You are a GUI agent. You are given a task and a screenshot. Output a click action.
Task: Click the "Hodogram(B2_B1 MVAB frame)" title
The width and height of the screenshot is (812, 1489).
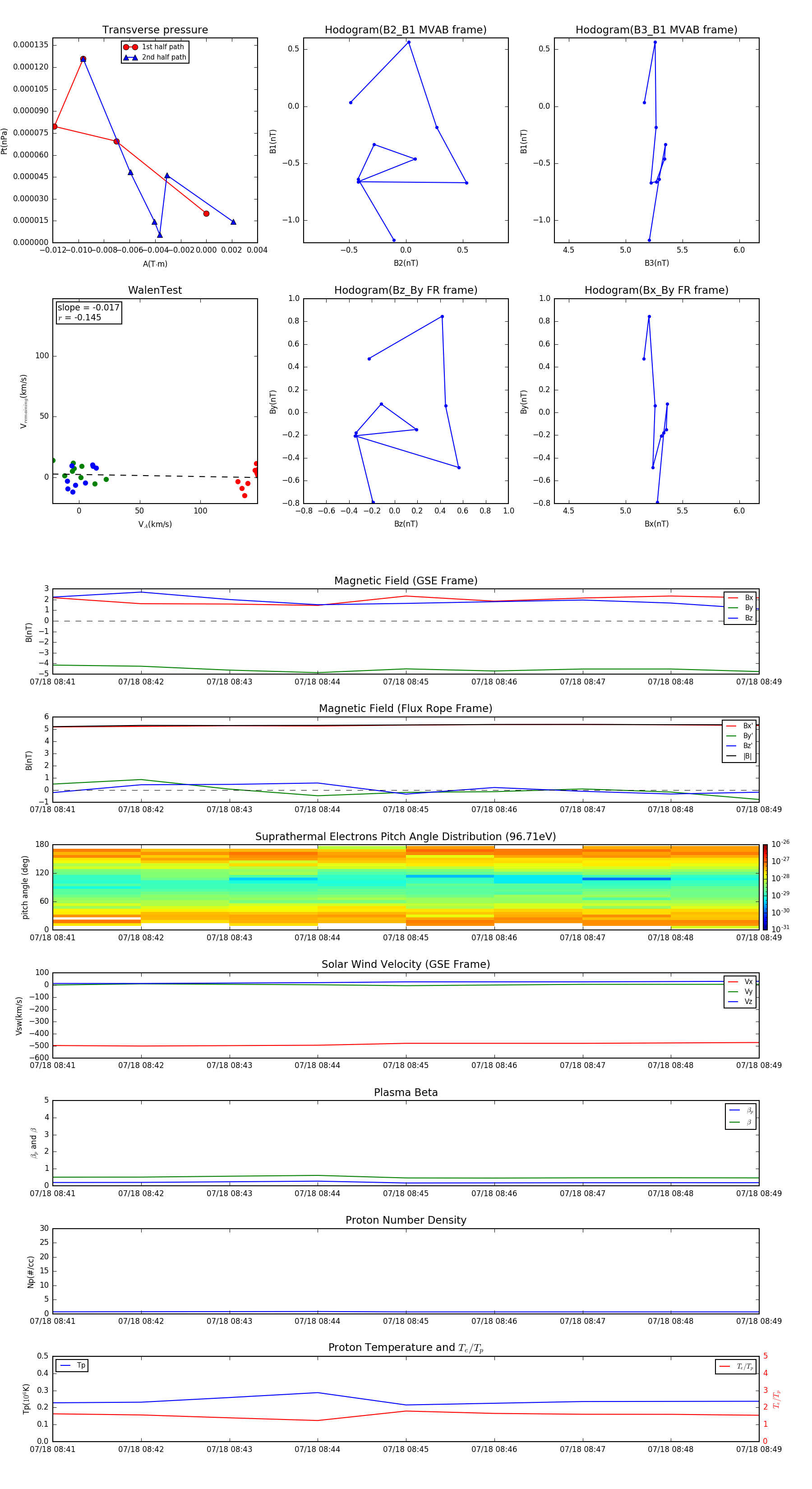(x=406, y=30)
